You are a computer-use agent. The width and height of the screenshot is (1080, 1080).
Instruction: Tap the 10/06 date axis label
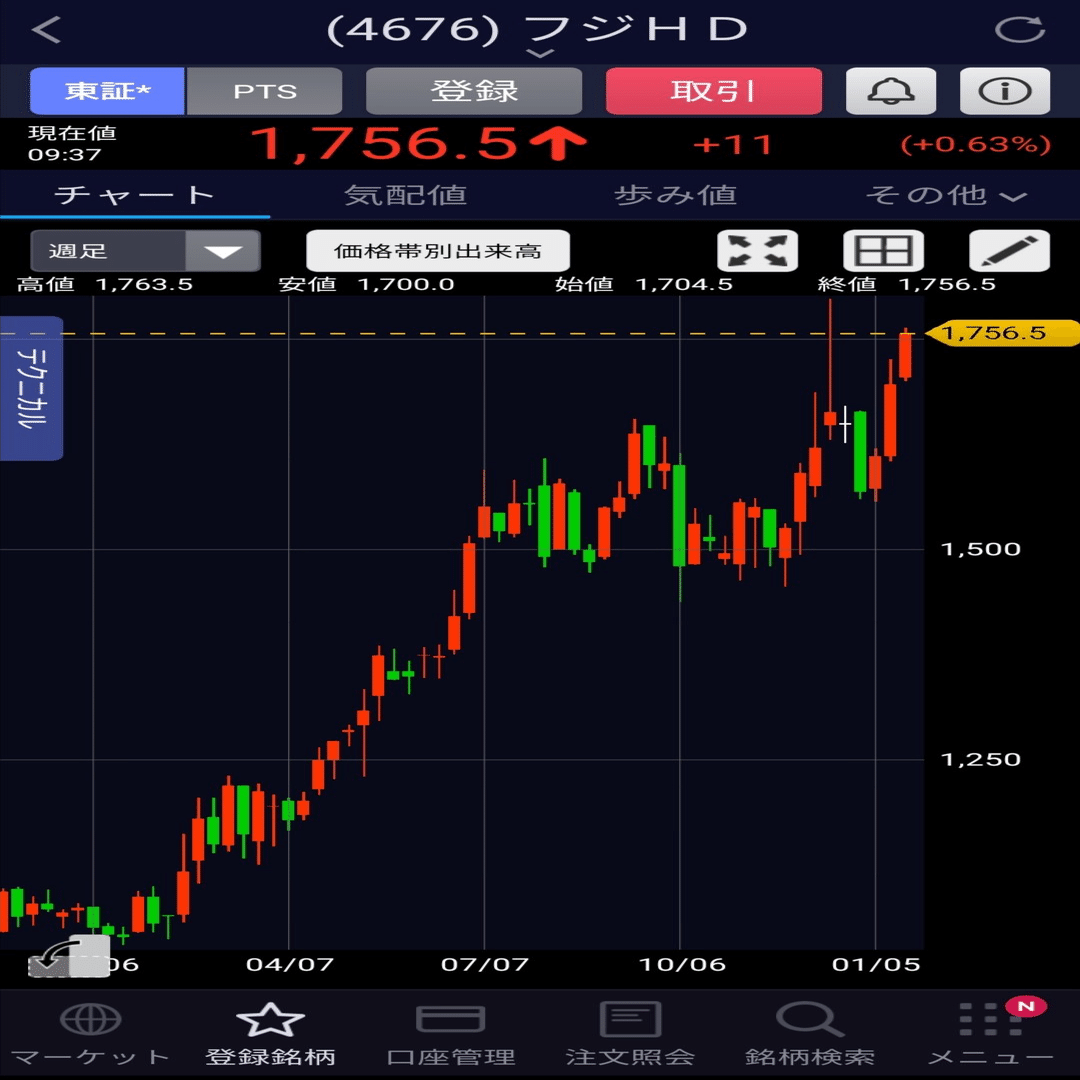tap(682, 964)
